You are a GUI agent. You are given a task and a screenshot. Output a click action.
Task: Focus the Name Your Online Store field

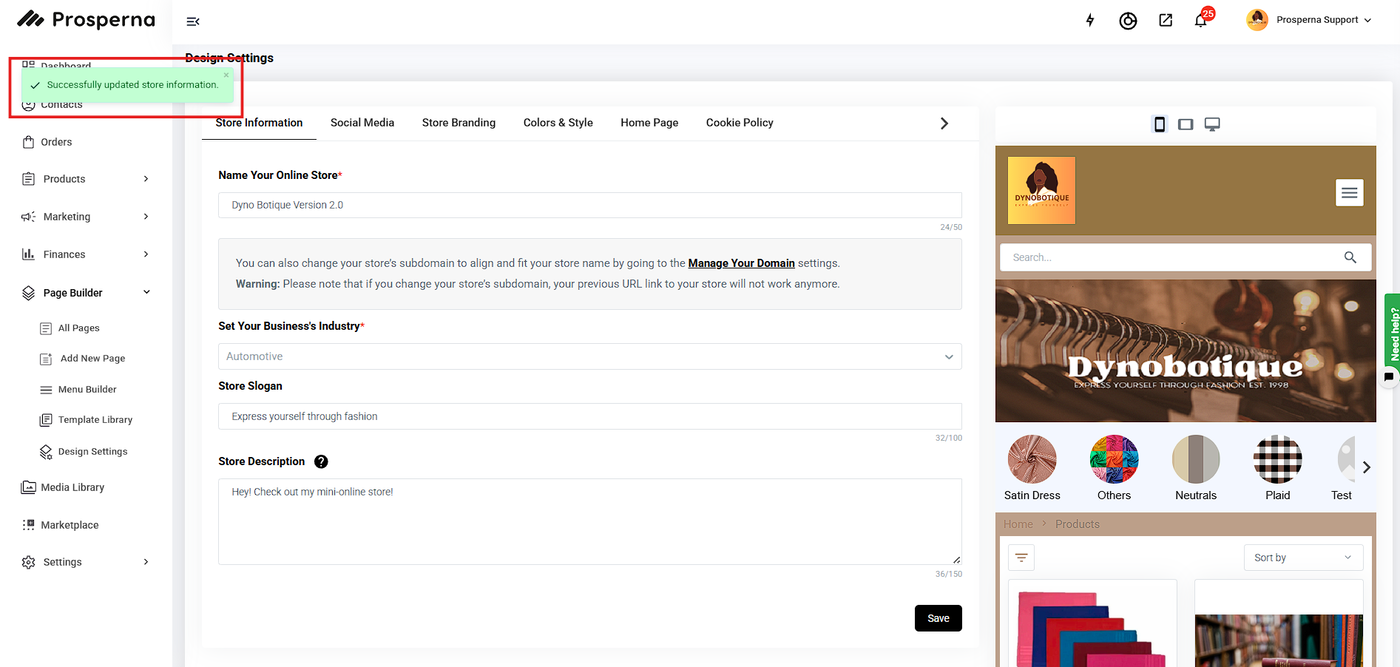(590, 205)
